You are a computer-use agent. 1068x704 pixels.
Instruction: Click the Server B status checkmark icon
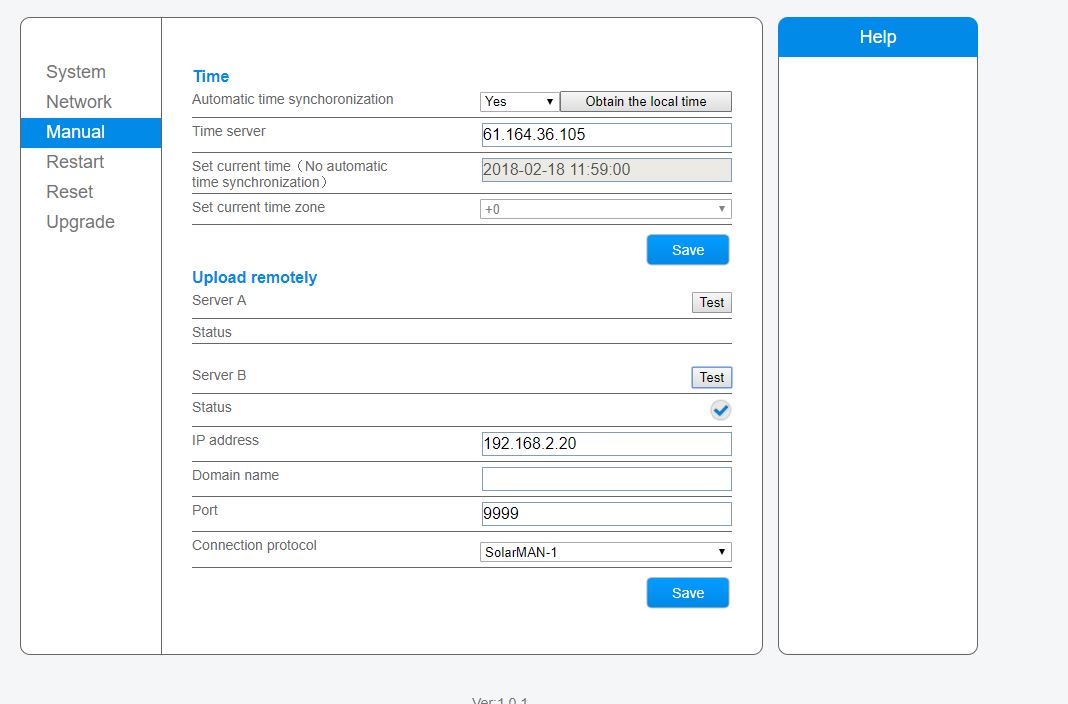(720, 410)
